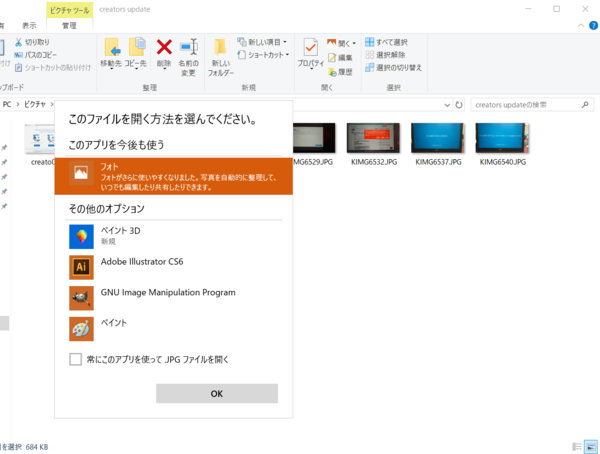Click Select none (選択解除)
The image size is (600, 454).
pos(385,55)
